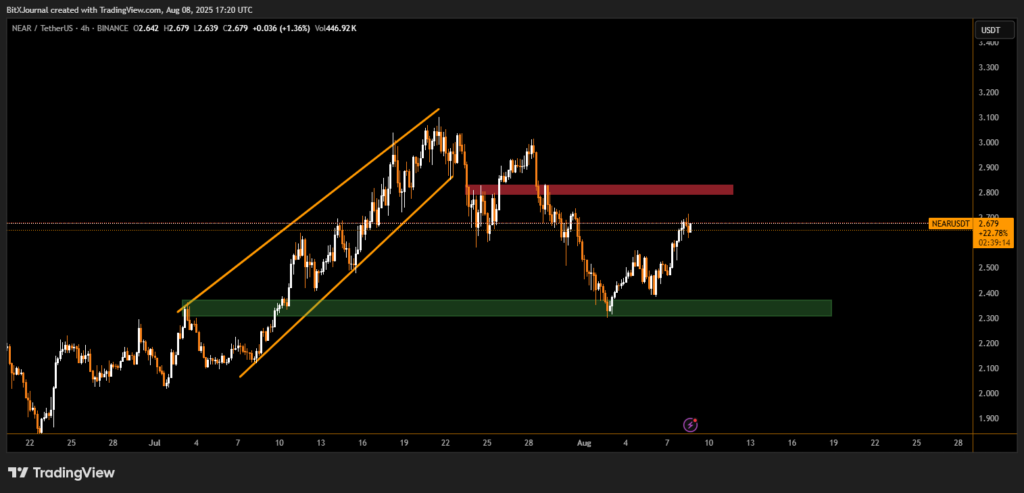
Task: Click the current price 2.679 label
Action: click(x=988, y=224)
